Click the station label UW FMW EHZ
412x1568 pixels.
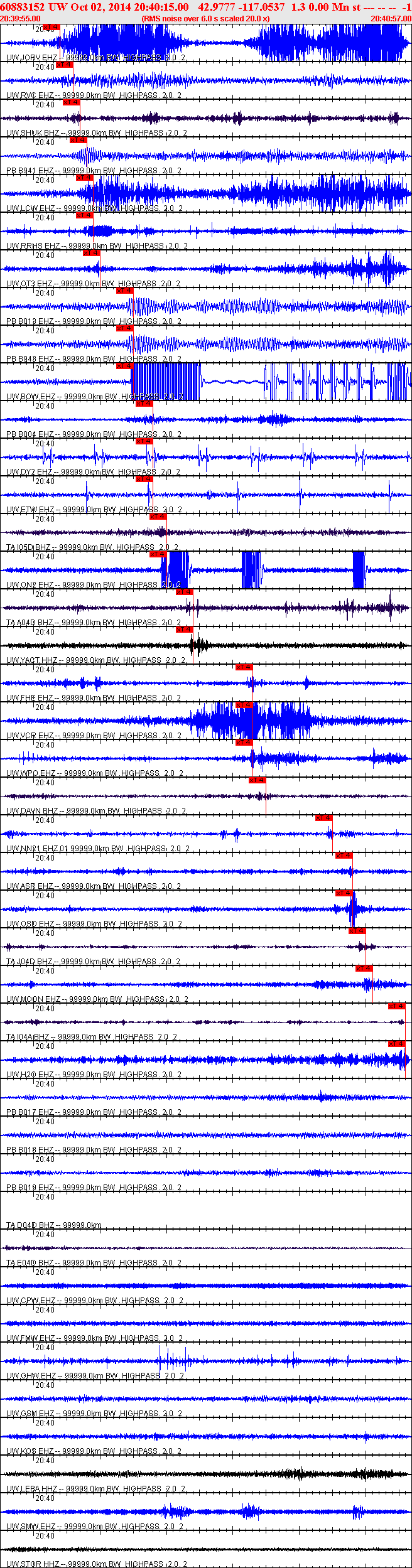click(x=31, y=1338)
